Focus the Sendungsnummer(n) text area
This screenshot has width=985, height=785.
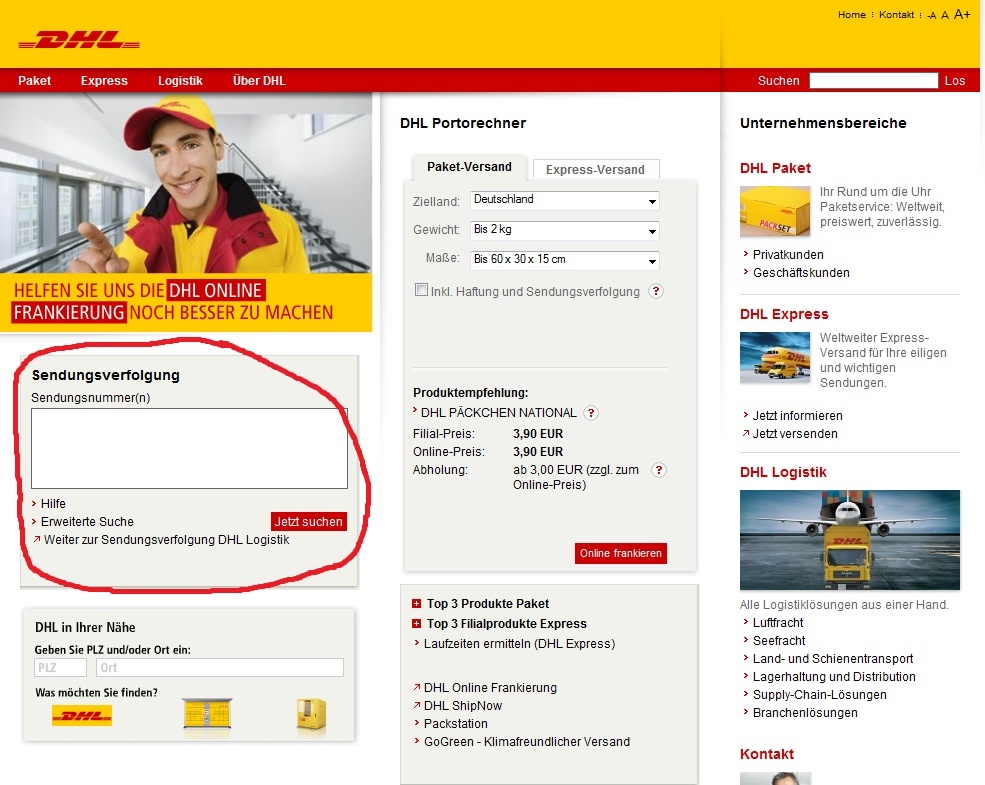[189, 448]
